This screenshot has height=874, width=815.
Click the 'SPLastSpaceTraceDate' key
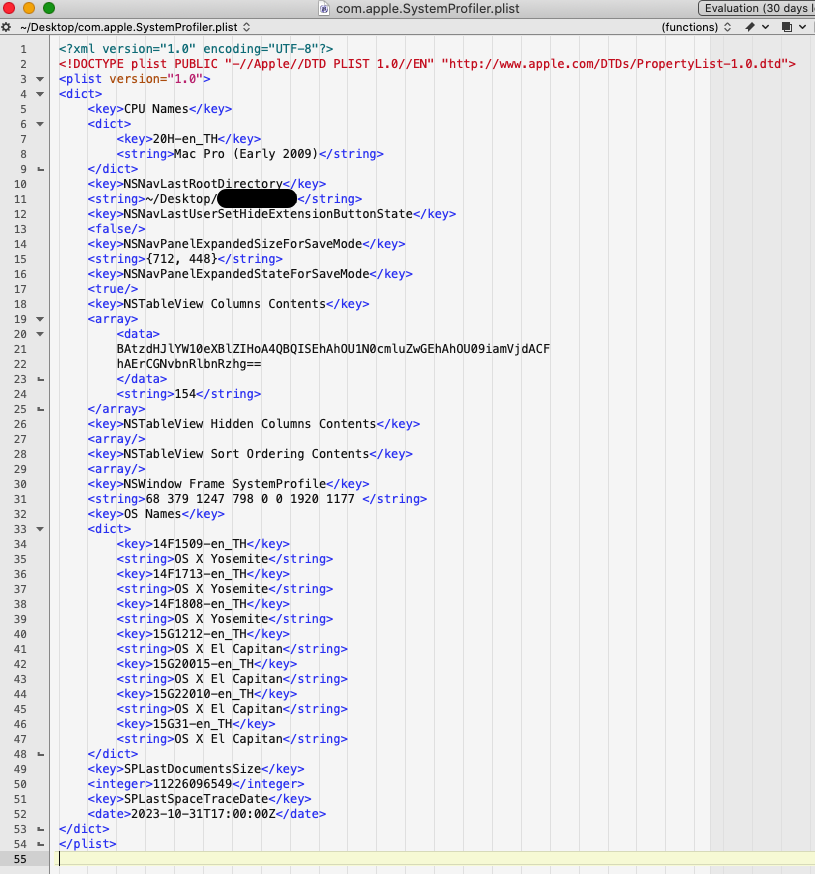pos(196,799)
